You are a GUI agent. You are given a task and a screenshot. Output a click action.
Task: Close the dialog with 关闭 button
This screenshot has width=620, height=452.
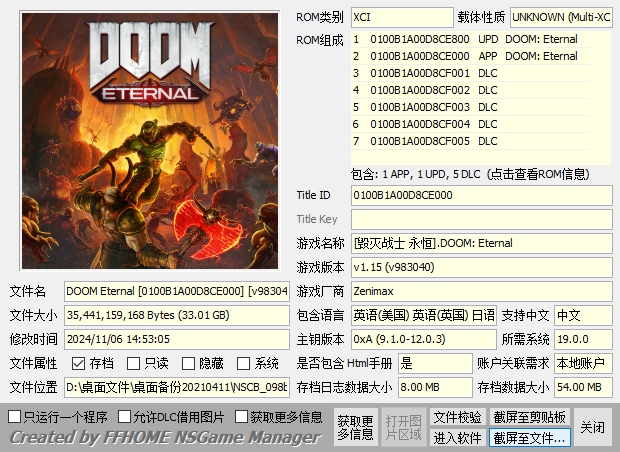[x=592, y=427]
